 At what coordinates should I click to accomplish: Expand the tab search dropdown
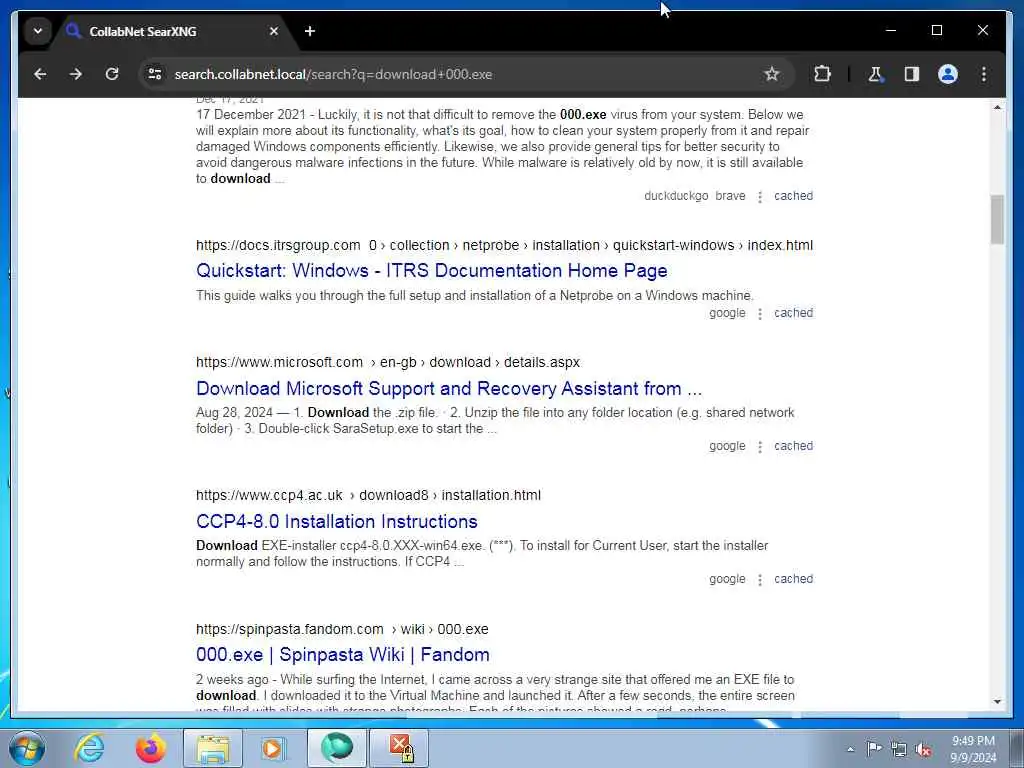38,31
